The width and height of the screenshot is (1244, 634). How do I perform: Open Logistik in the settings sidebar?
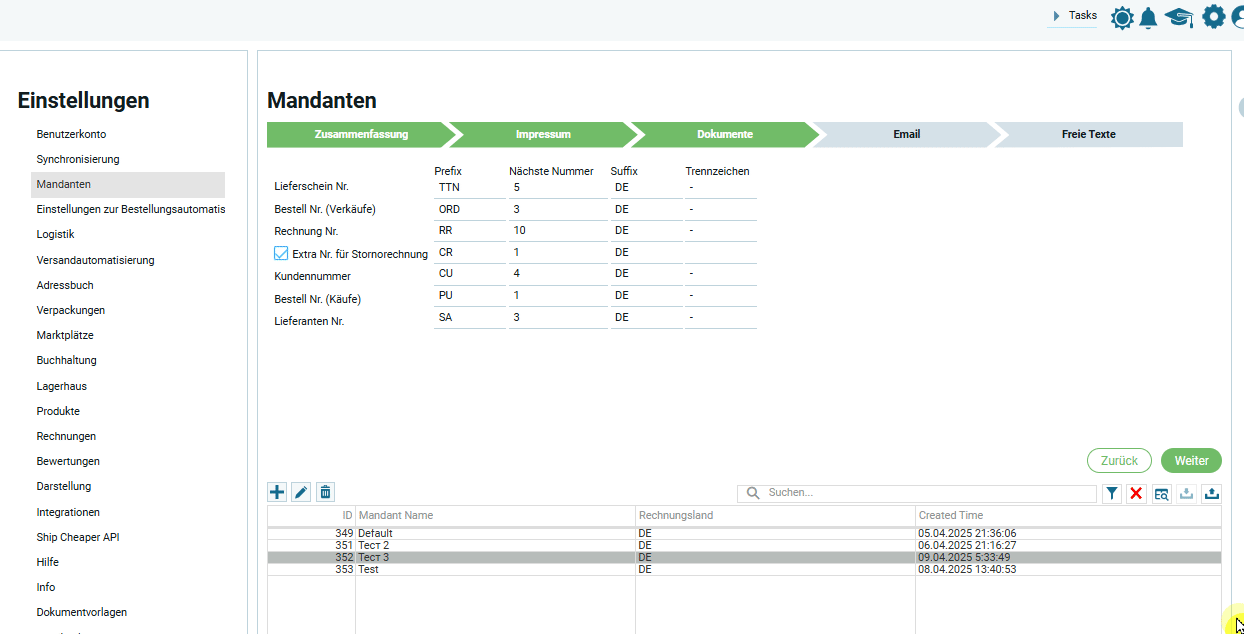click(56, 234)
